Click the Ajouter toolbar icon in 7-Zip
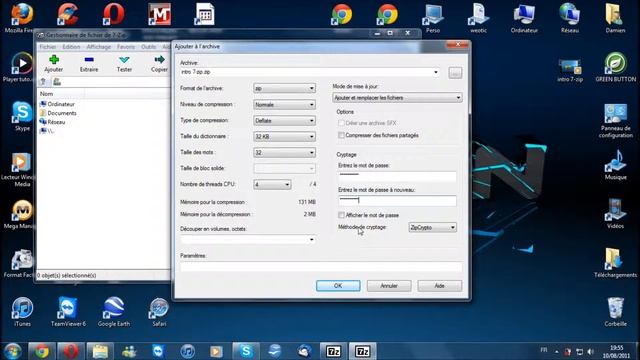Viewport: 640px width, 360px height. 53,64
